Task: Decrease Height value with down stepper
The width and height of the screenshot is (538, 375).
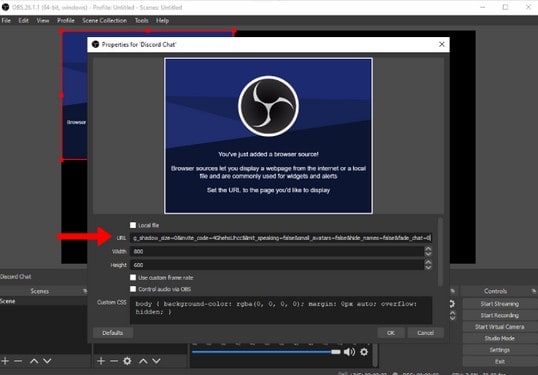Action: click(428, 268)
